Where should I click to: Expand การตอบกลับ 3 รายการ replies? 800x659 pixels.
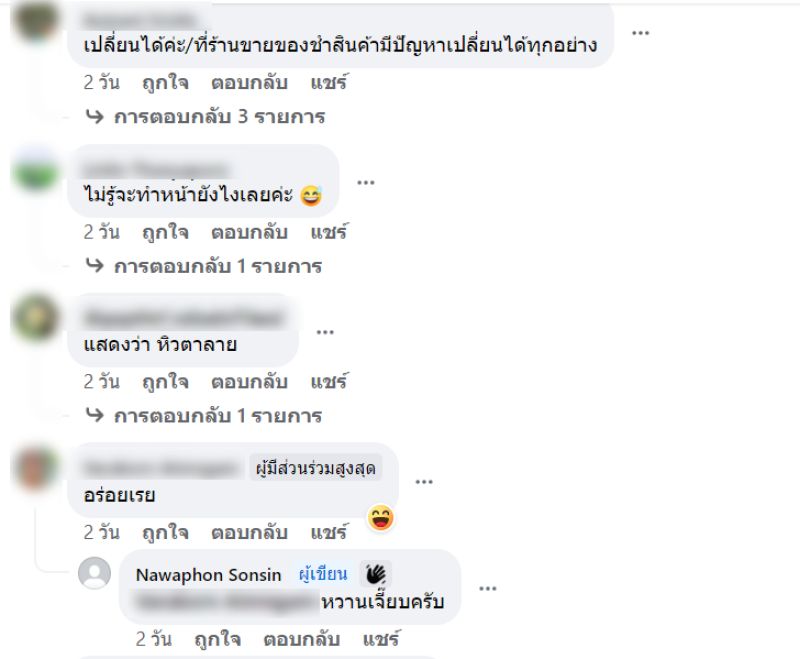pyautogui.click(x=205, y=117)
